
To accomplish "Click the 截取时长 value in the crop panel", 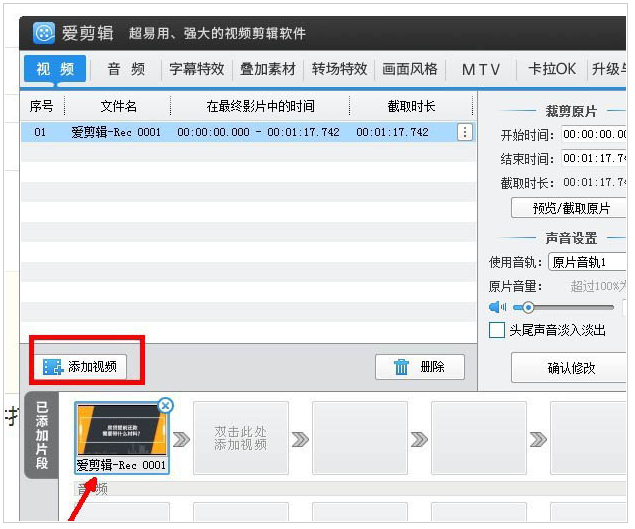I will pos(595,183).
